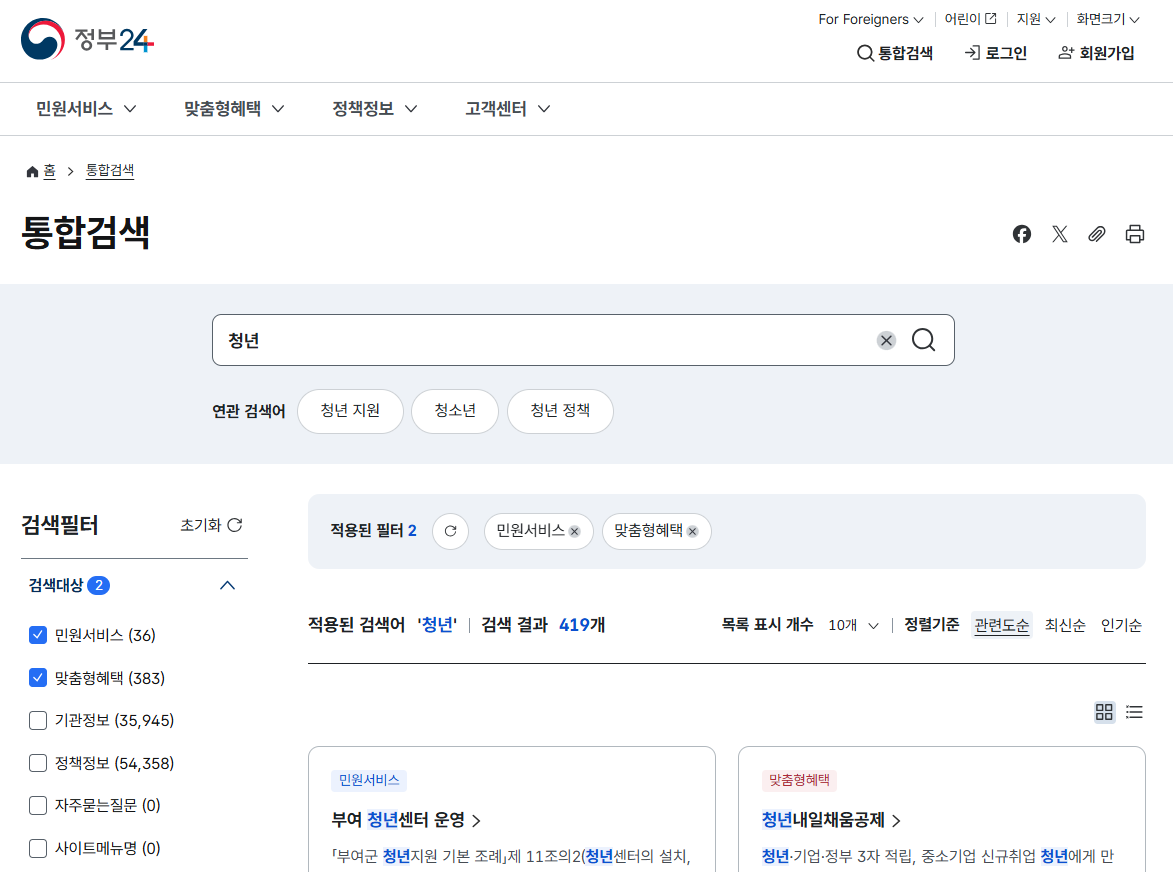Switch results to list view

[x=1134, y=712]
